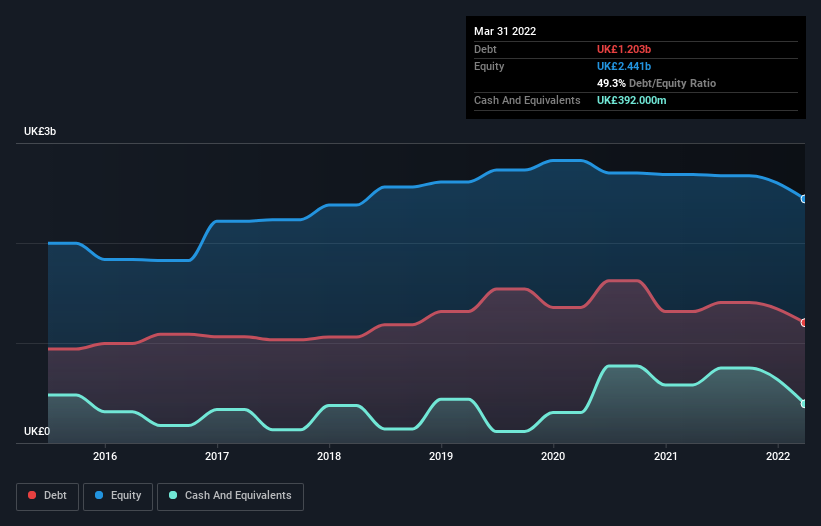Screen dimensions: 821x526
Task: Toggle the Cash And Equivalents legend button
Action: coord(230,496)
